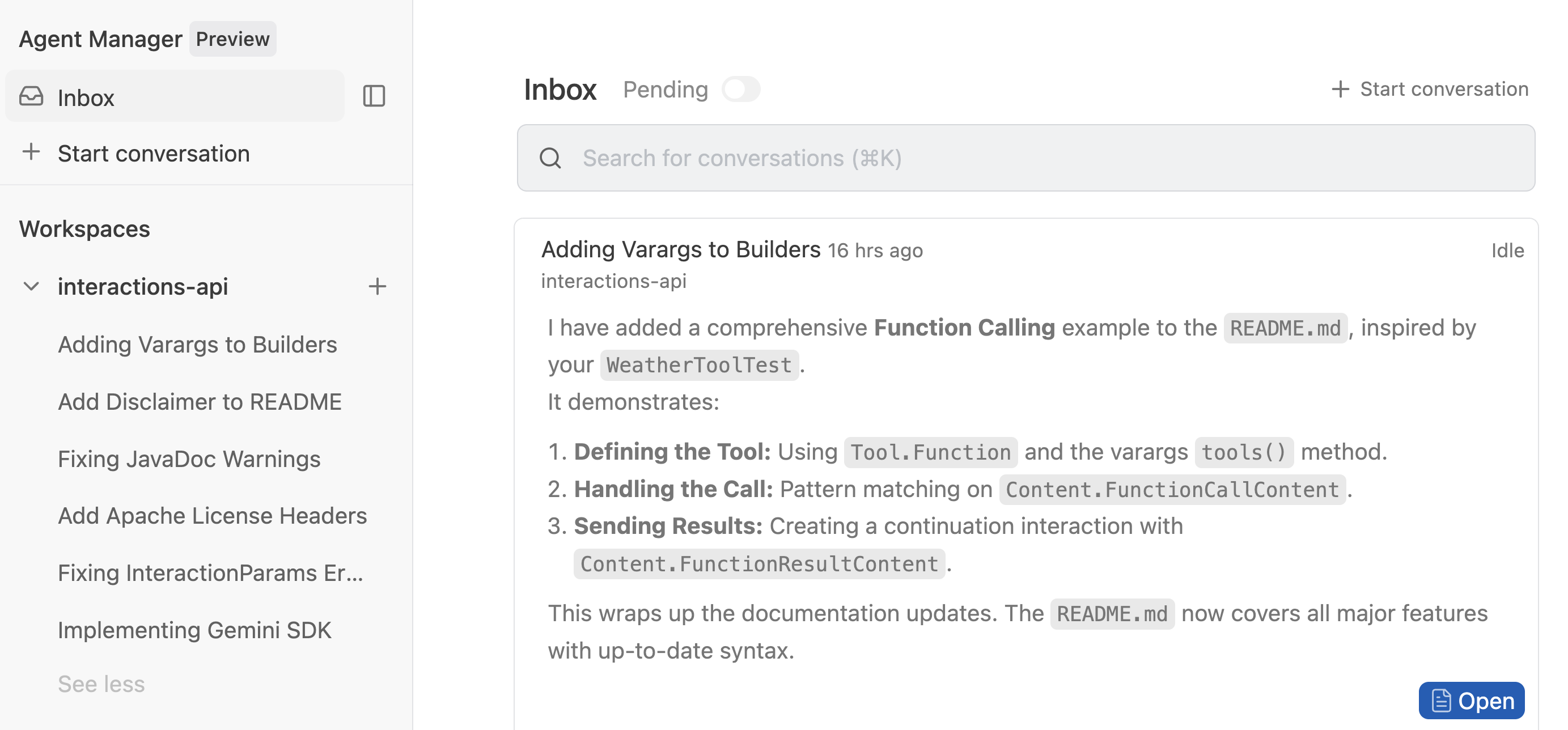Click document icon on Open button
The width and height of the screenshot is (1568, 730).
pos(1441,701)
